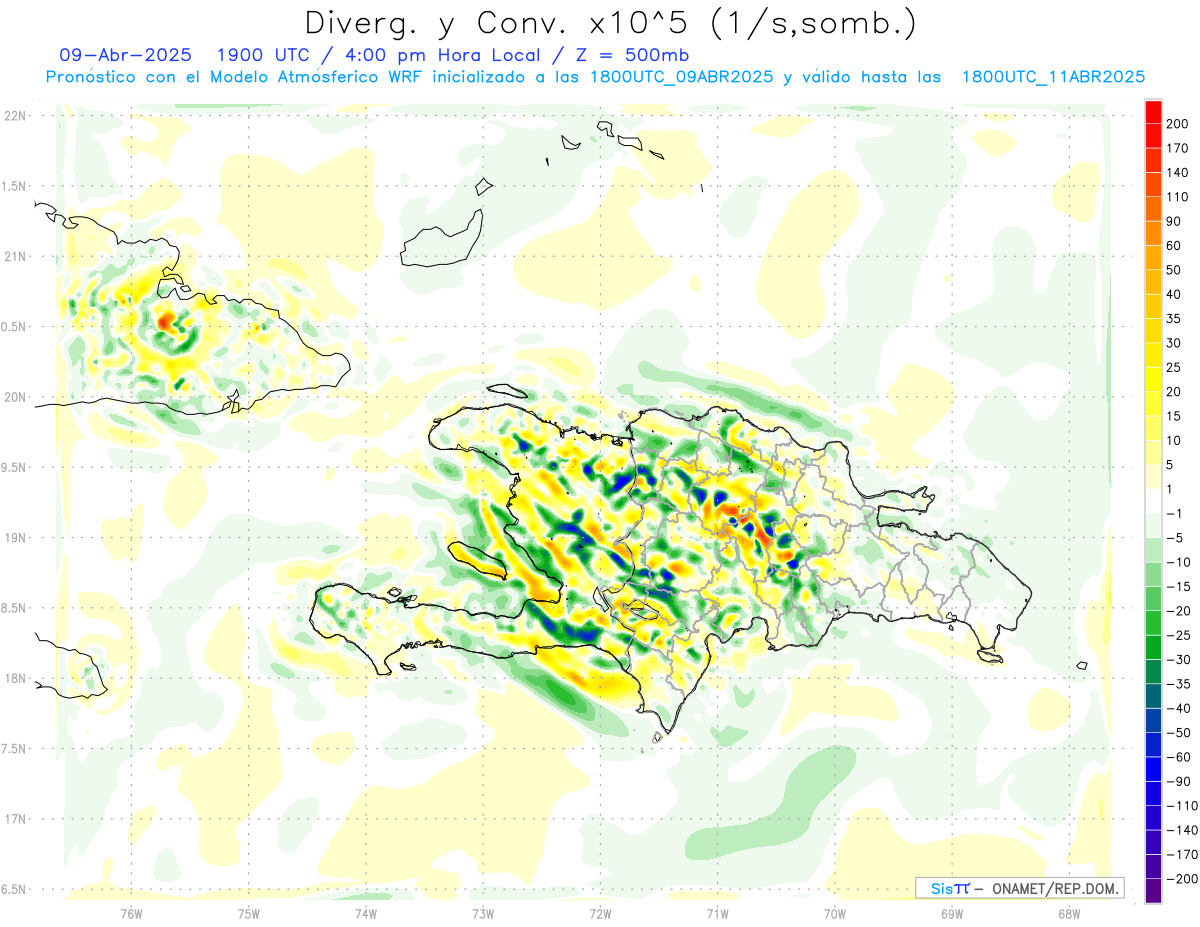Click the '1.5N' latitude label

click(14, 186)
